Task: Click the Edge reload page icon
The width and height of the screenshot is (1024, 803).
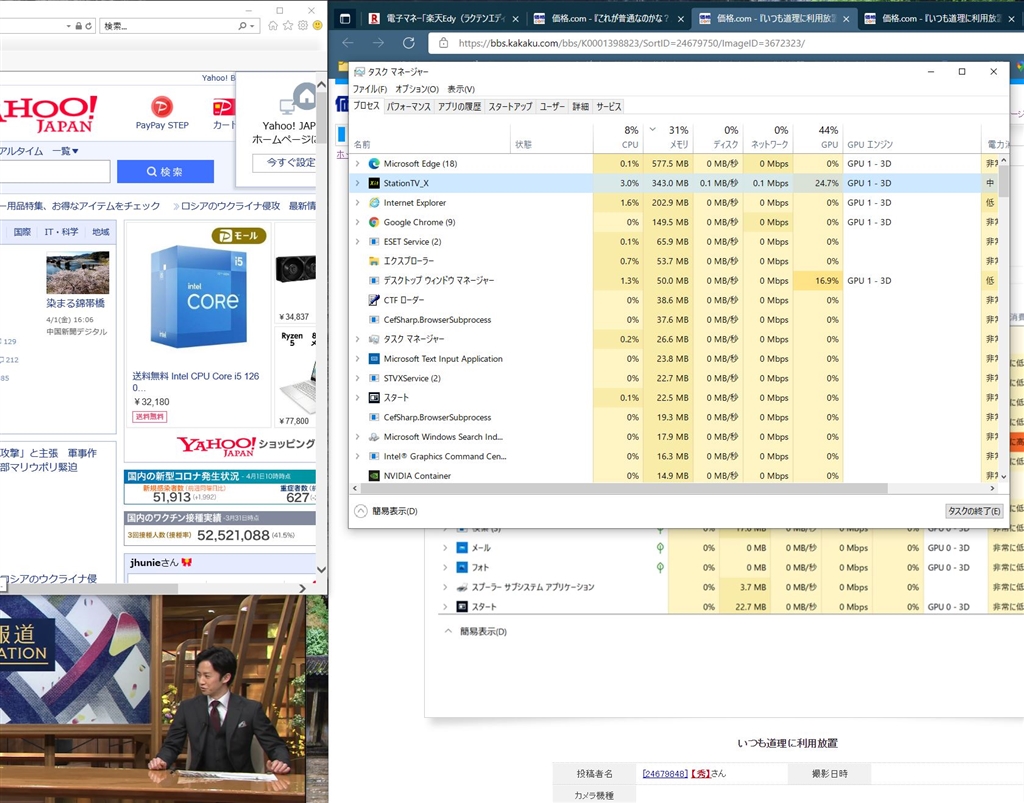Action: coord(409,43)
